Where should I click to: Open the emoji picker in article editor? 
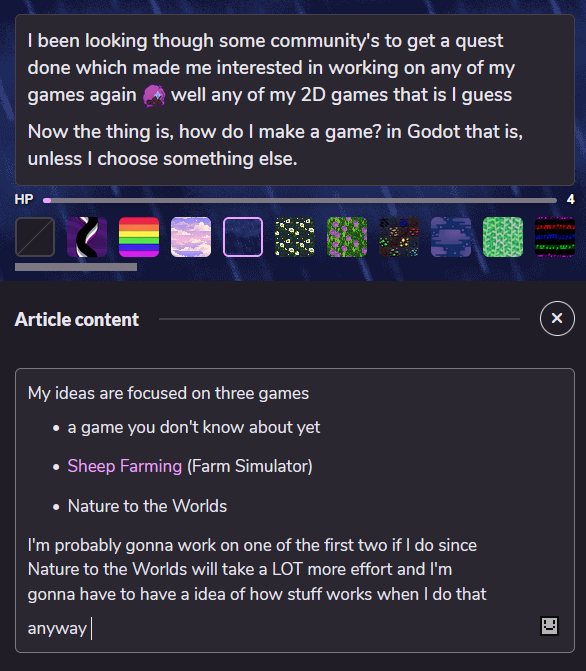[x=550, y=626]
